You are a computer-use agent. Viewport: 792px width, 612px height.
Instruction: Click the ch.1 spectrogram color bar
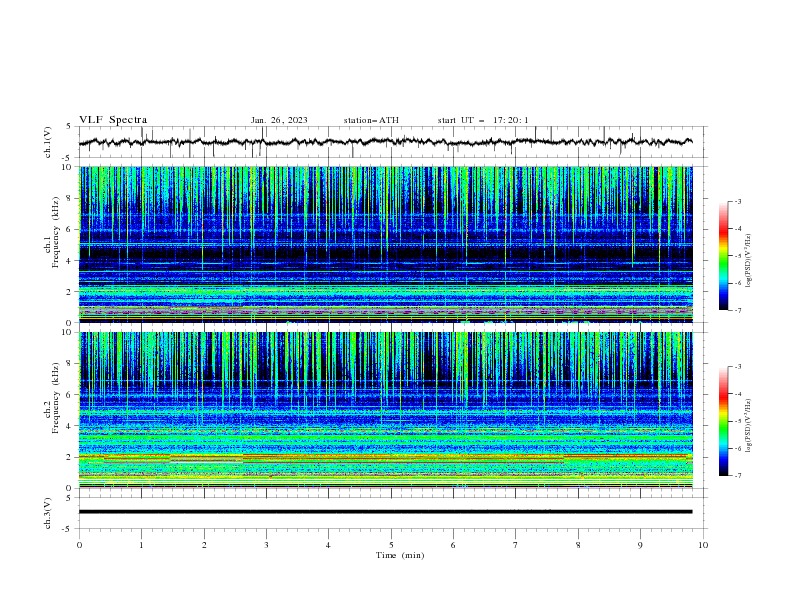tap(724, 256)
